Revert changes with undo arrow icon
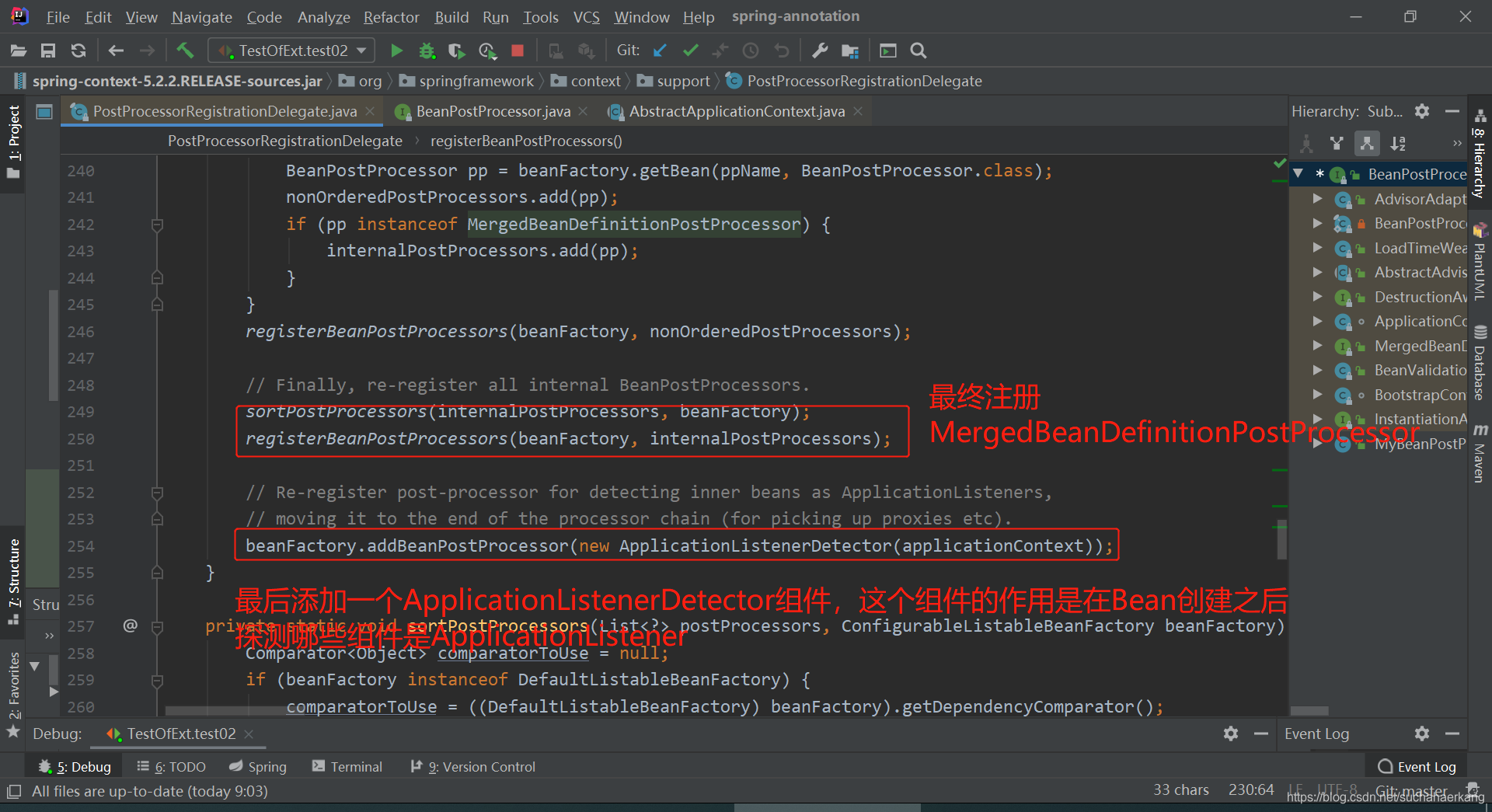This screenshot has width=1492, height=812. point(782,51)
